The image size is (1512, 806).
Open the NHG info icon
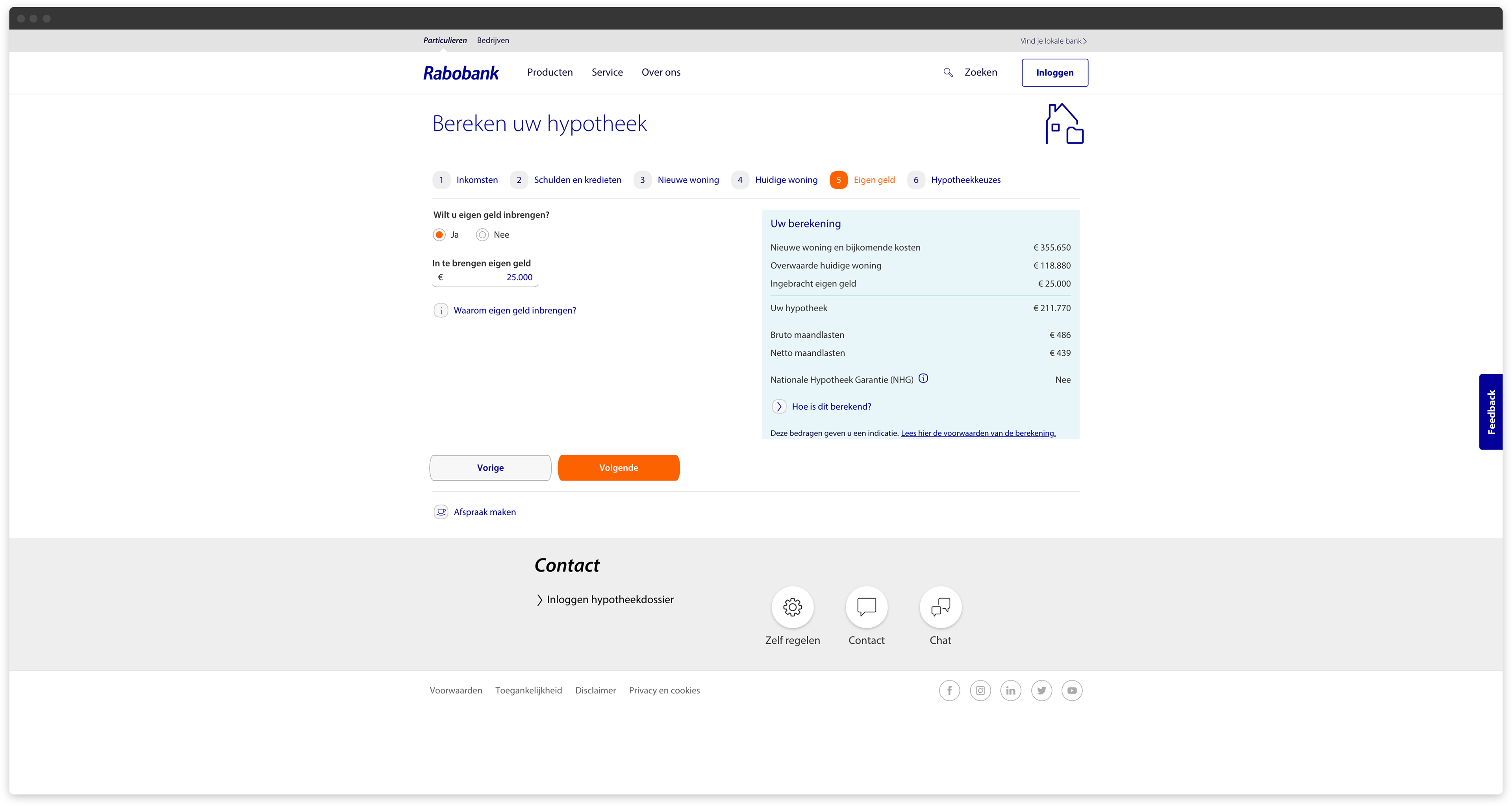click(x=923, y=378)
